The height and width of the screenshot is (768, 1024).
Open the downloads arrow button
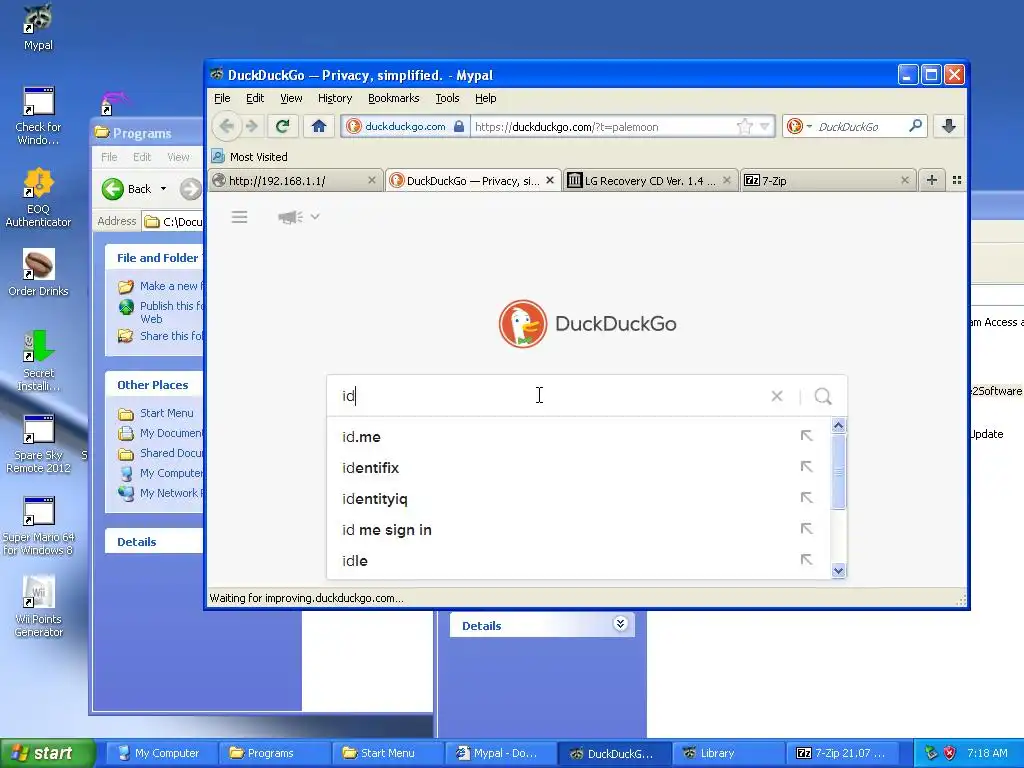coord(949,126)
